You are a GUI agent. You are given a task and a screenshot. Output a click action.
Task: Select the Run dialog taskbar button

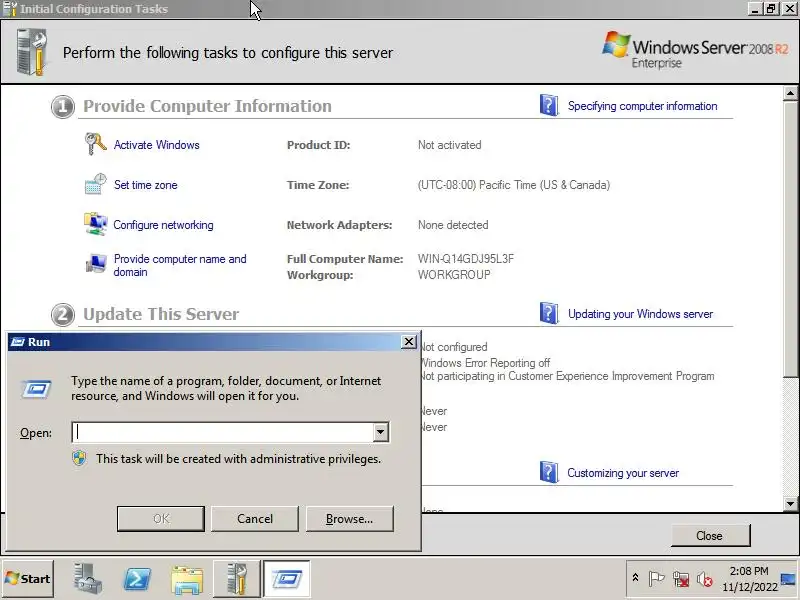click(x=287, y=579)
